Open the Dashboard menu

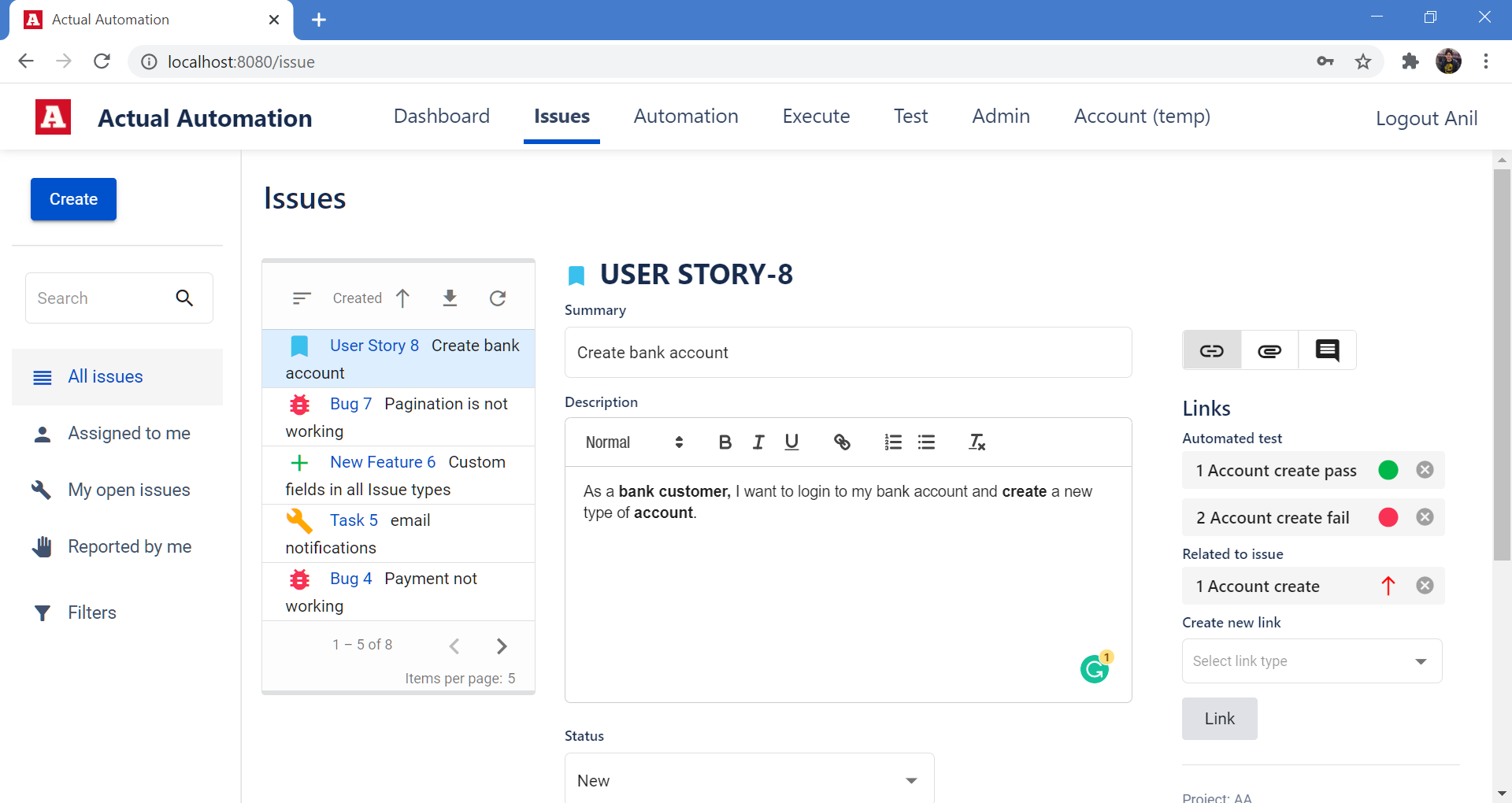[441, 117]
